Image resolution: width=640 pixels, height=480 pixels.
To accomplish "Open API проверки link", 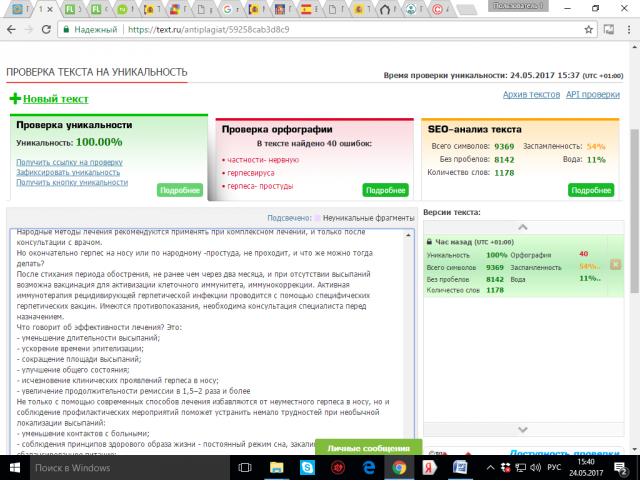I will [x=593, y=95].
